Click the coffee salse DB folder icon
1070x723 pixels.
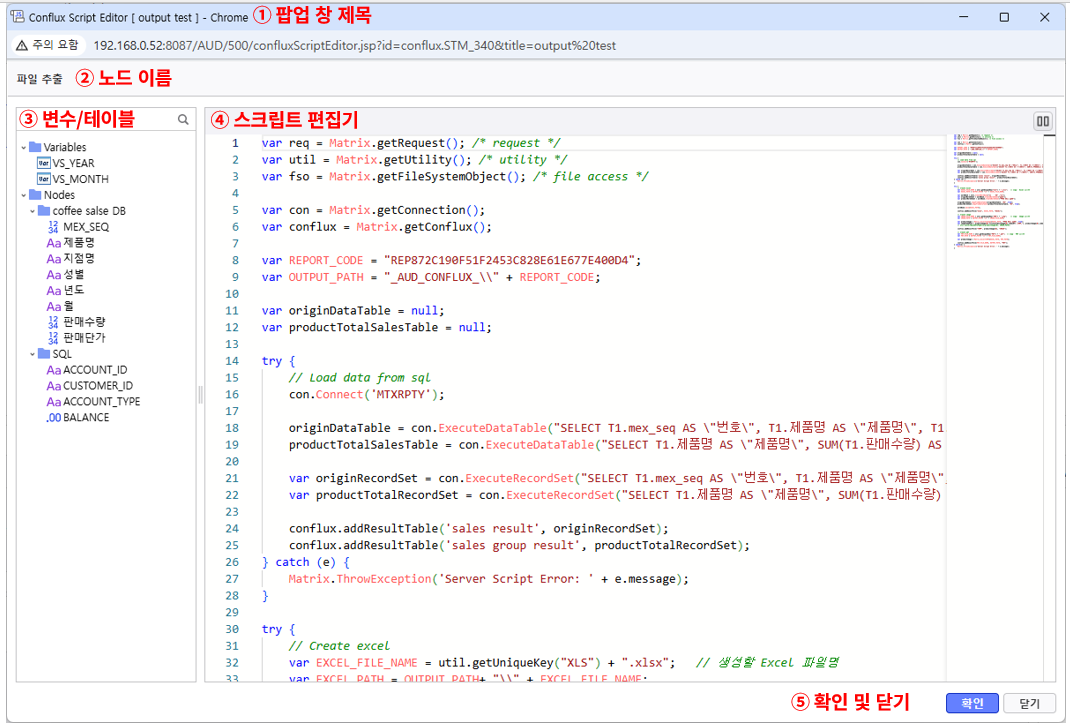[44, 211]
